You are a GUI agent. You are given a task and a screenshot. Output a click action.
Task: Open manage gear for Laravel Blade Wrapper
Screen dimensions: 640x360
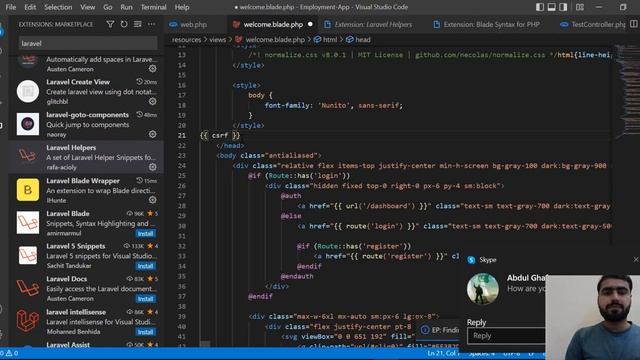(152, 200)
